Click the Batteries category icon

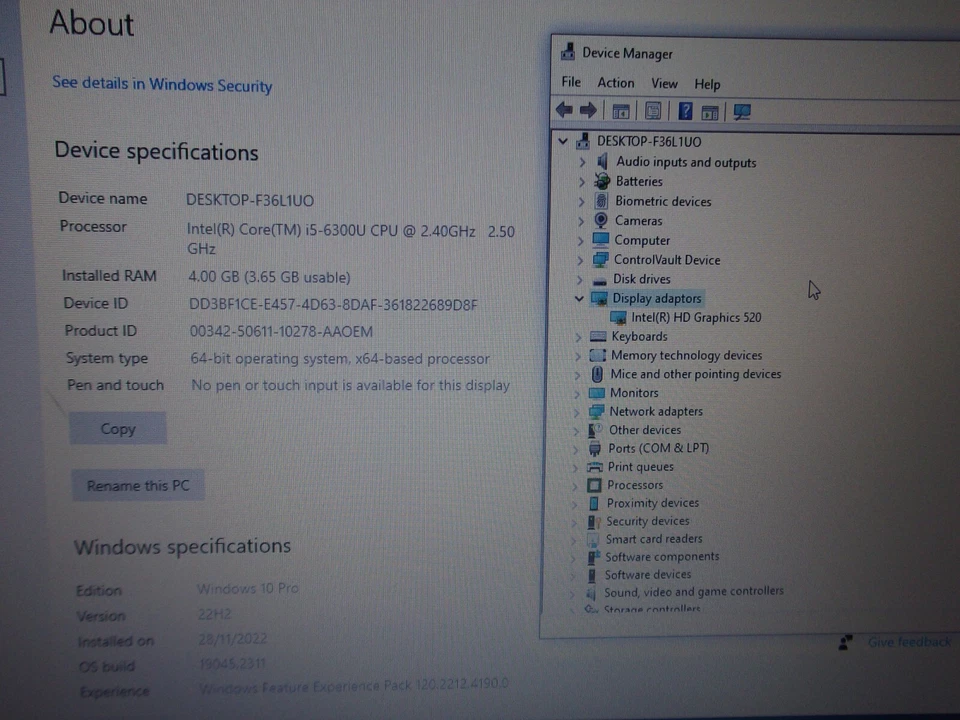[x=601, y=181]
